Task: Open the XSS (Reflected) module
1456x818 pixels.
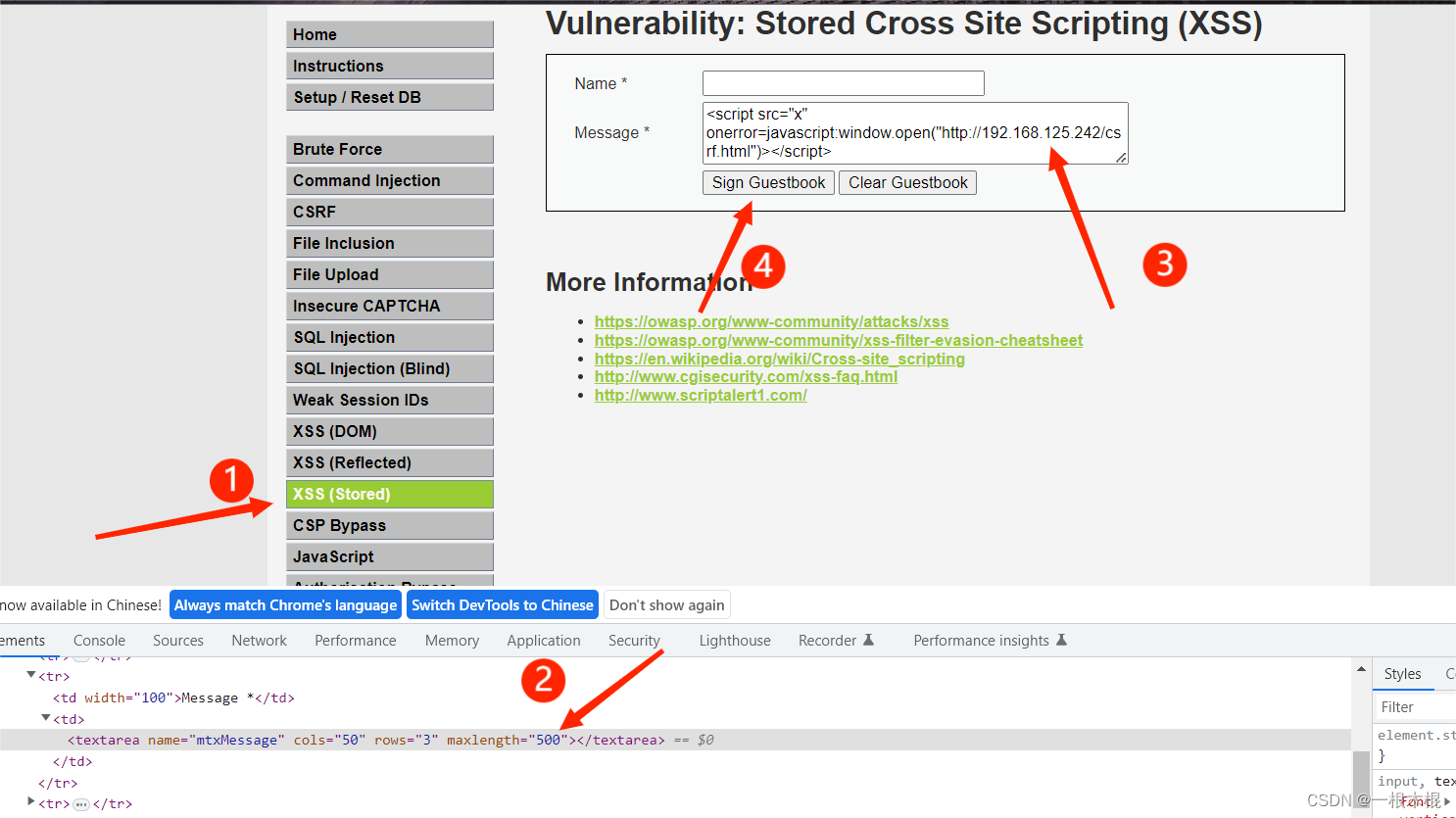Action: [x=390, y=462]
